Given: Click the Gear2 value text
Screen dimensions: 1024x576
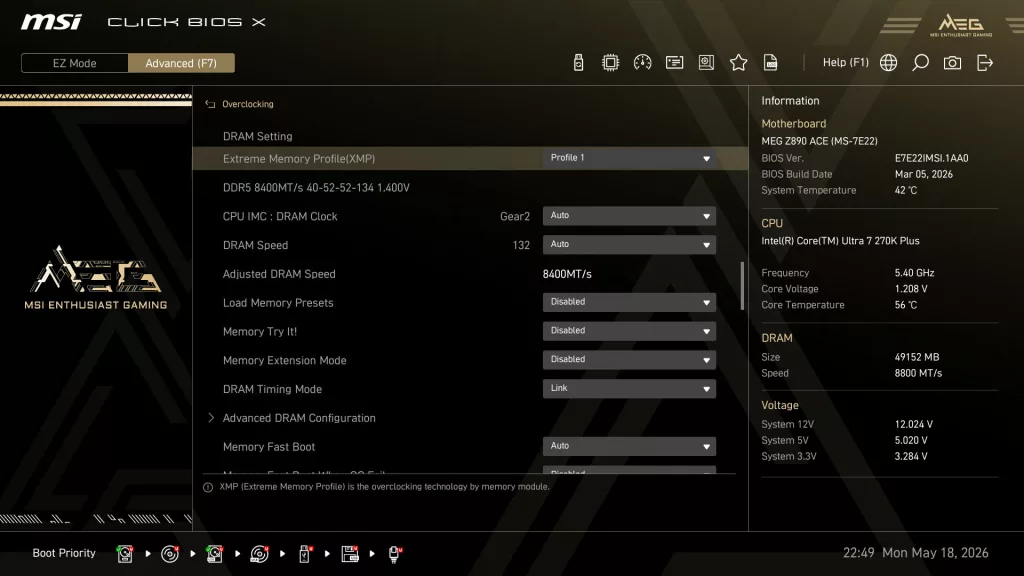Looking at the screenshot, I should coord(515,216).
